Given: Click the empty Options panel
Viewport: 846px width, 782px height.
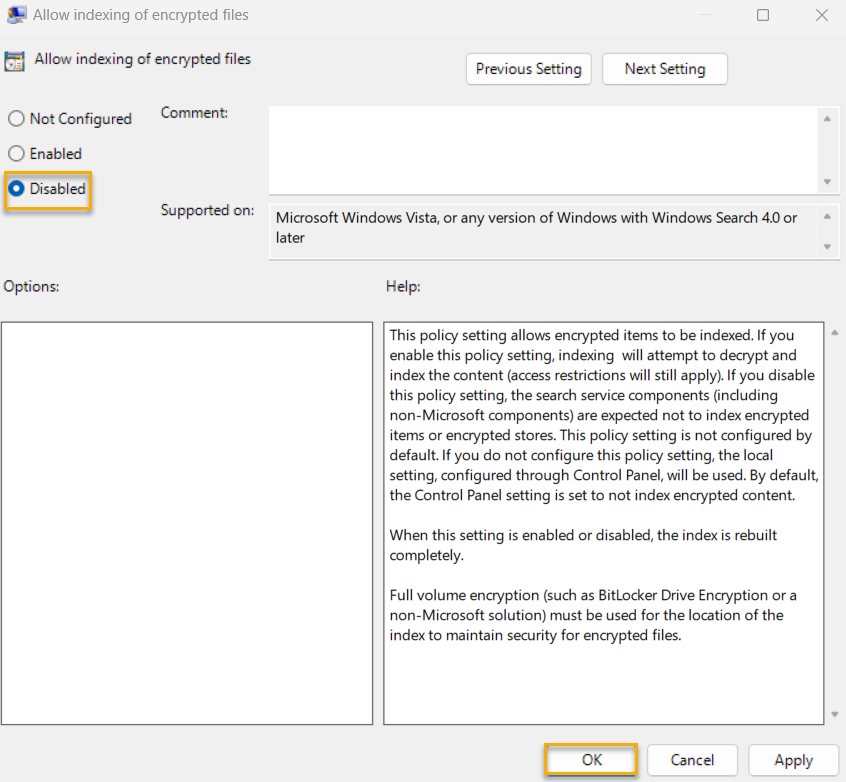Looking at the screenshot, I should (x=187, y=520).
